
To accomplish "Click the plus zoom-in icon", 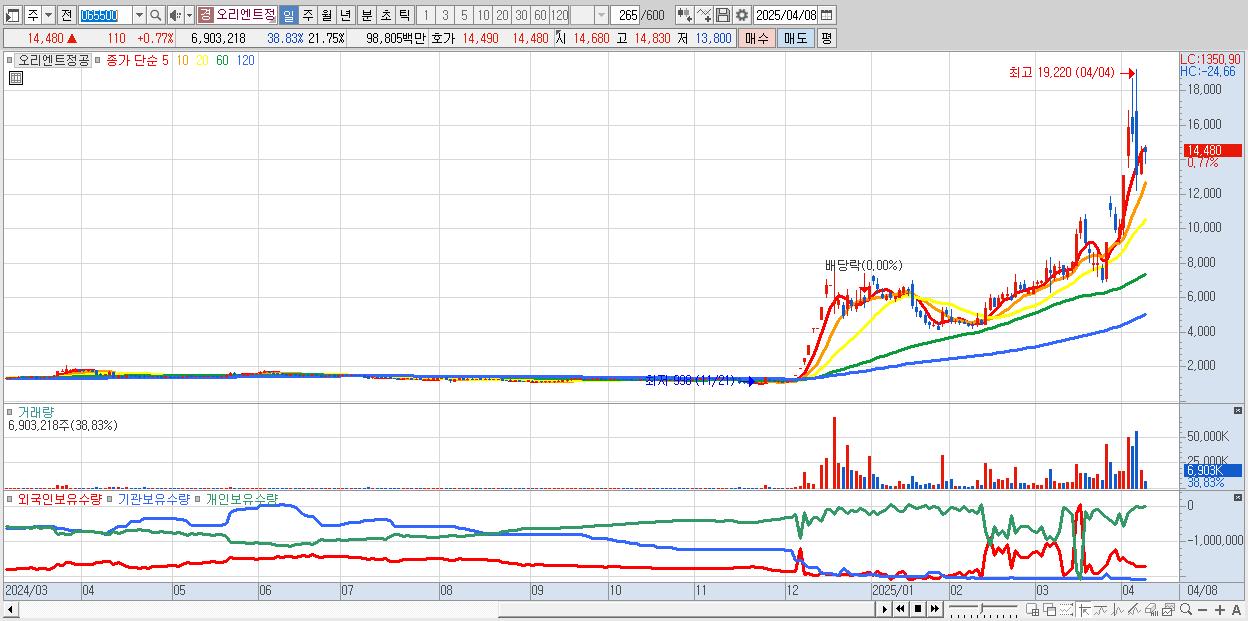I will (1220, 609).
